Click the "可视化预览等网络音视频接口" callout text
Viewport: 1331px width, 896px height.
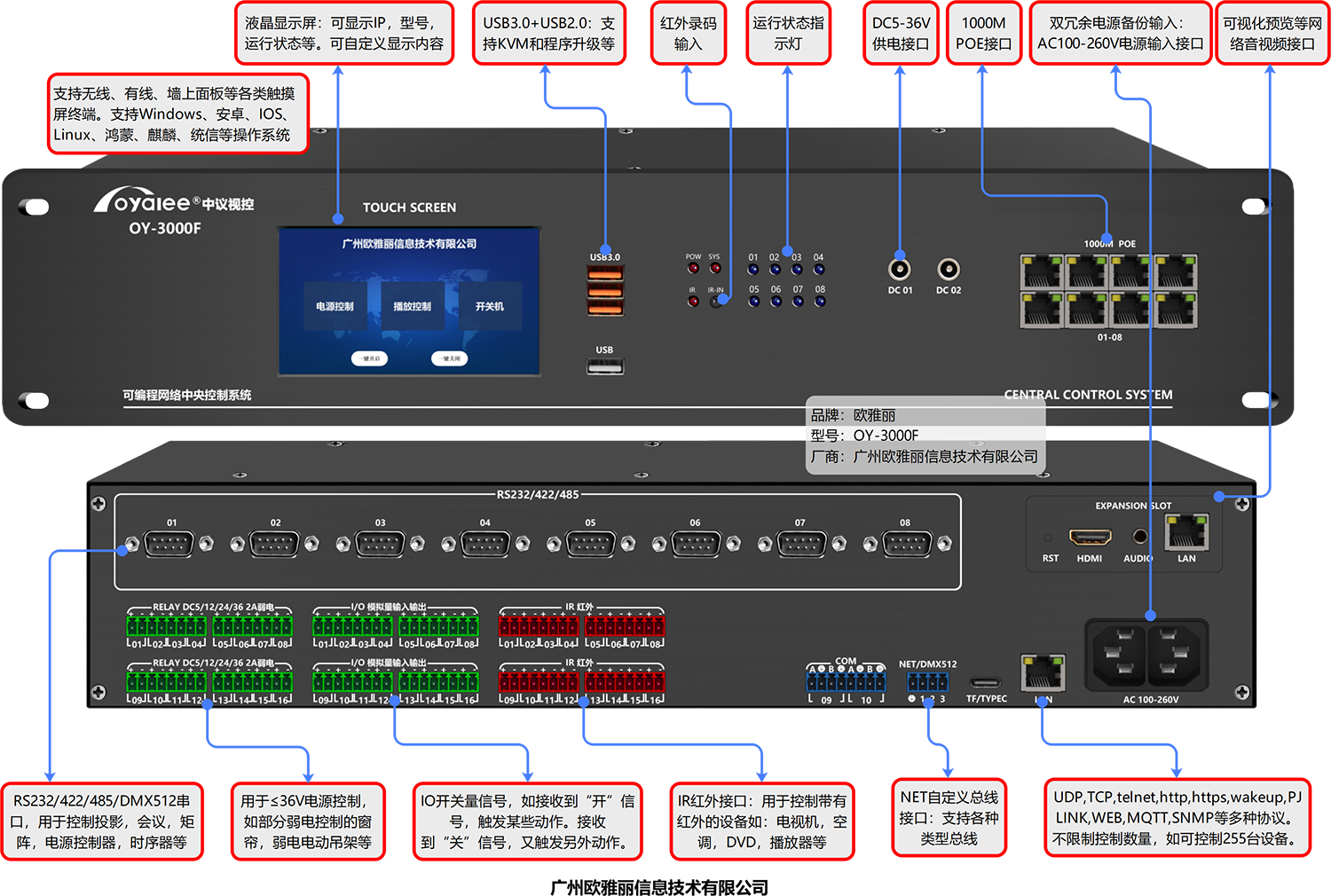point(1272,34)
